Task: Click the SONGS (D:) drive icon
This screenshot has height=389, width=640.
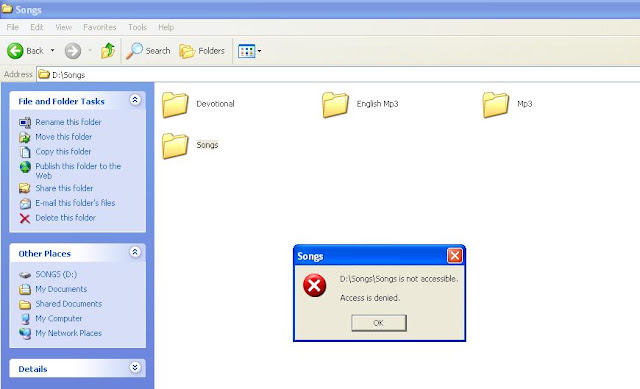Action: coord(25,275)
